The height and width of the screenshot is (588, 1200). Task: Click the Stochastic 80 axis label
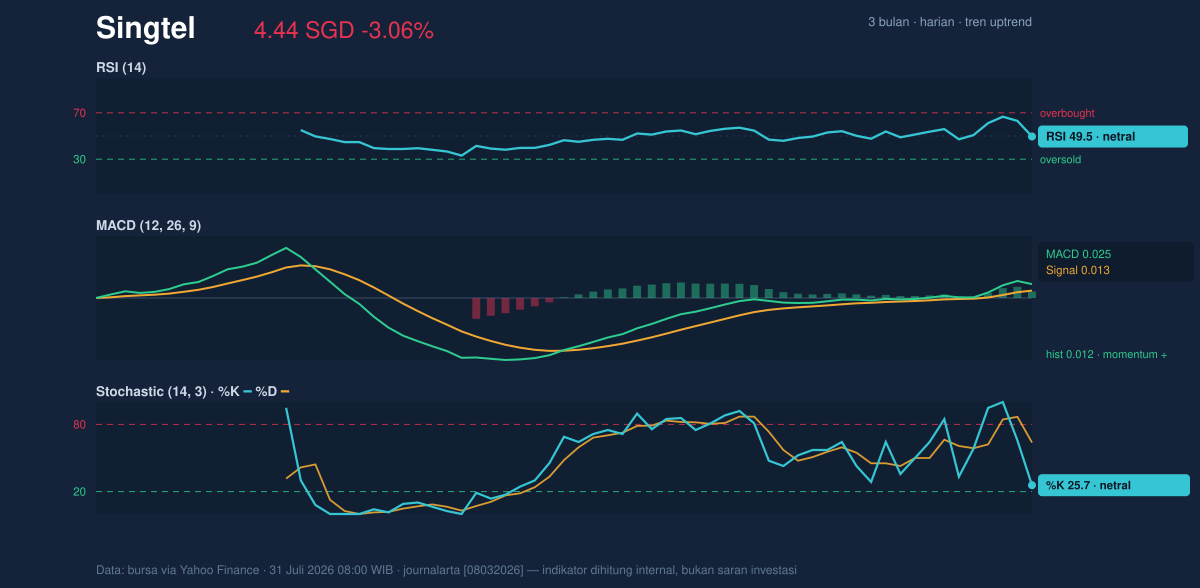pyautogui.click(x=80, y=425)
